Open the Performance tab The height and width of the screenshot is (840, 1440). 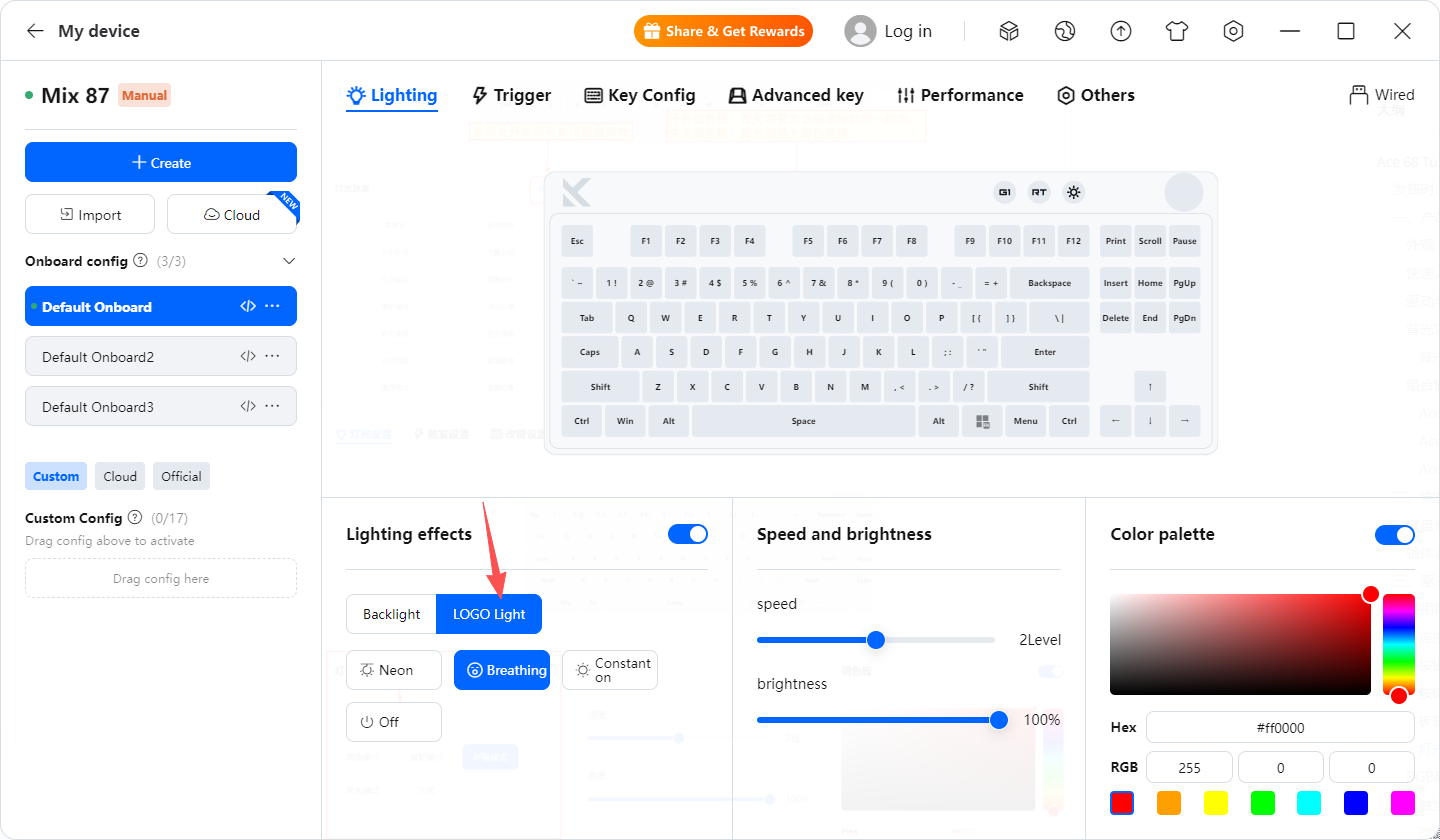click(960, 95)
